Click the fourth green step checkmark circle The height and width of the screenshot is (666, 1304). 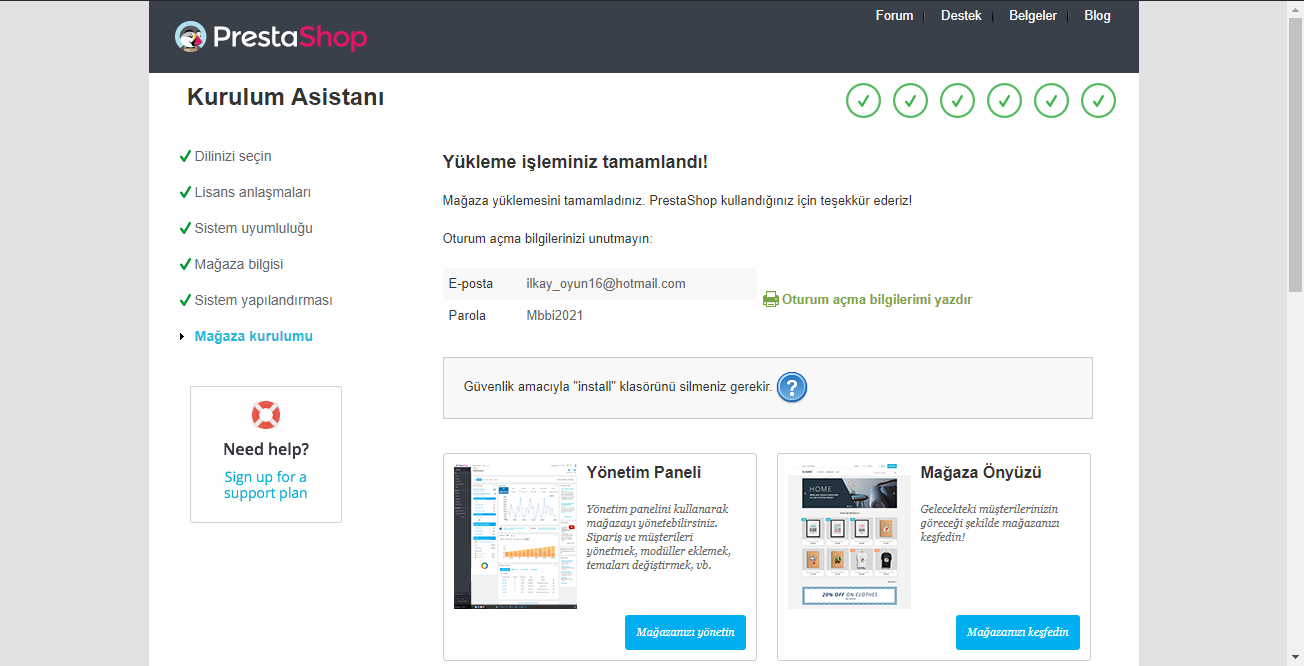pyautogui.click(x=1004, y=101)
